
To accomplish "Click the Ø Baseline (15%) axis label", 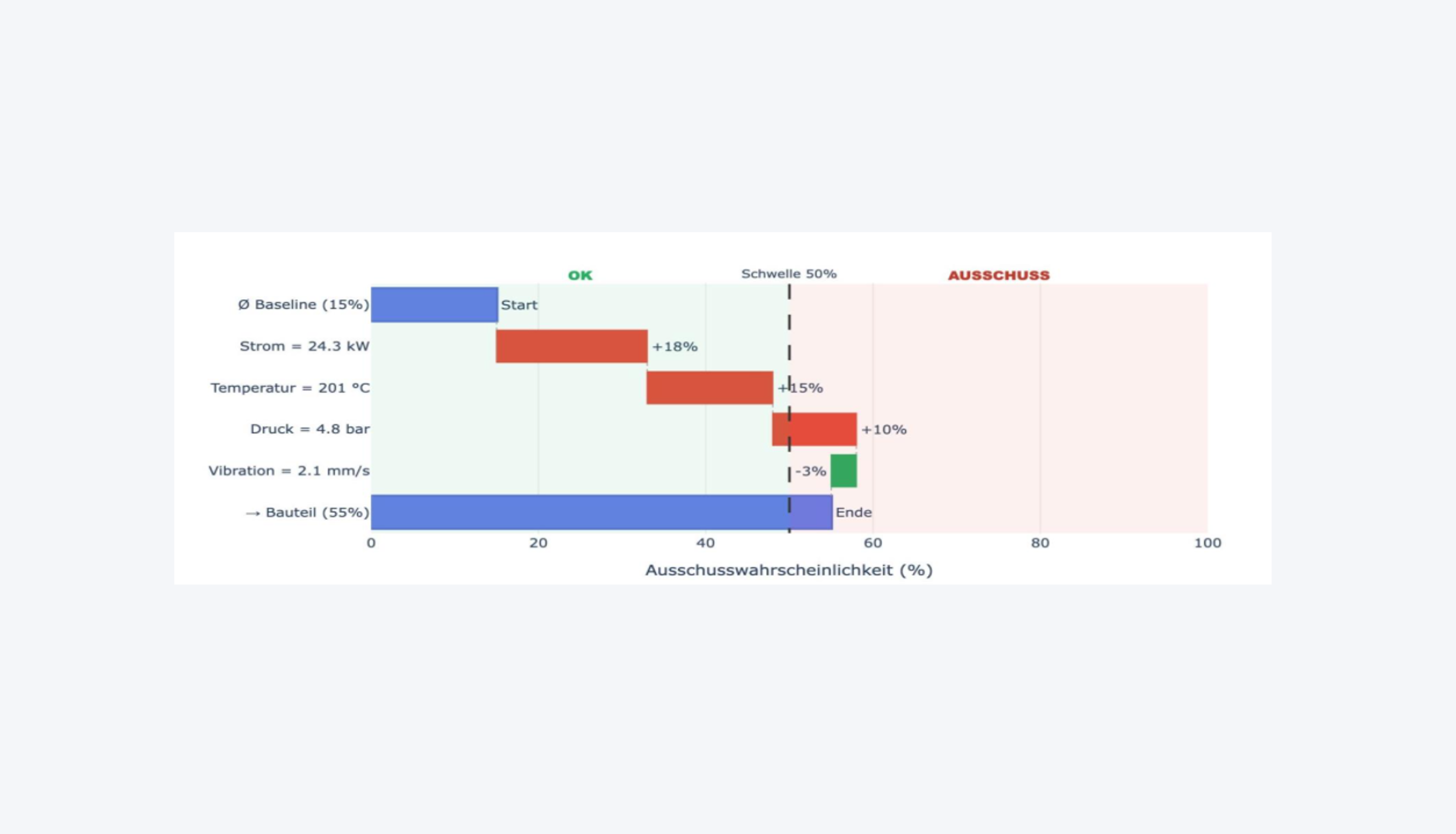I will point(304,304).
